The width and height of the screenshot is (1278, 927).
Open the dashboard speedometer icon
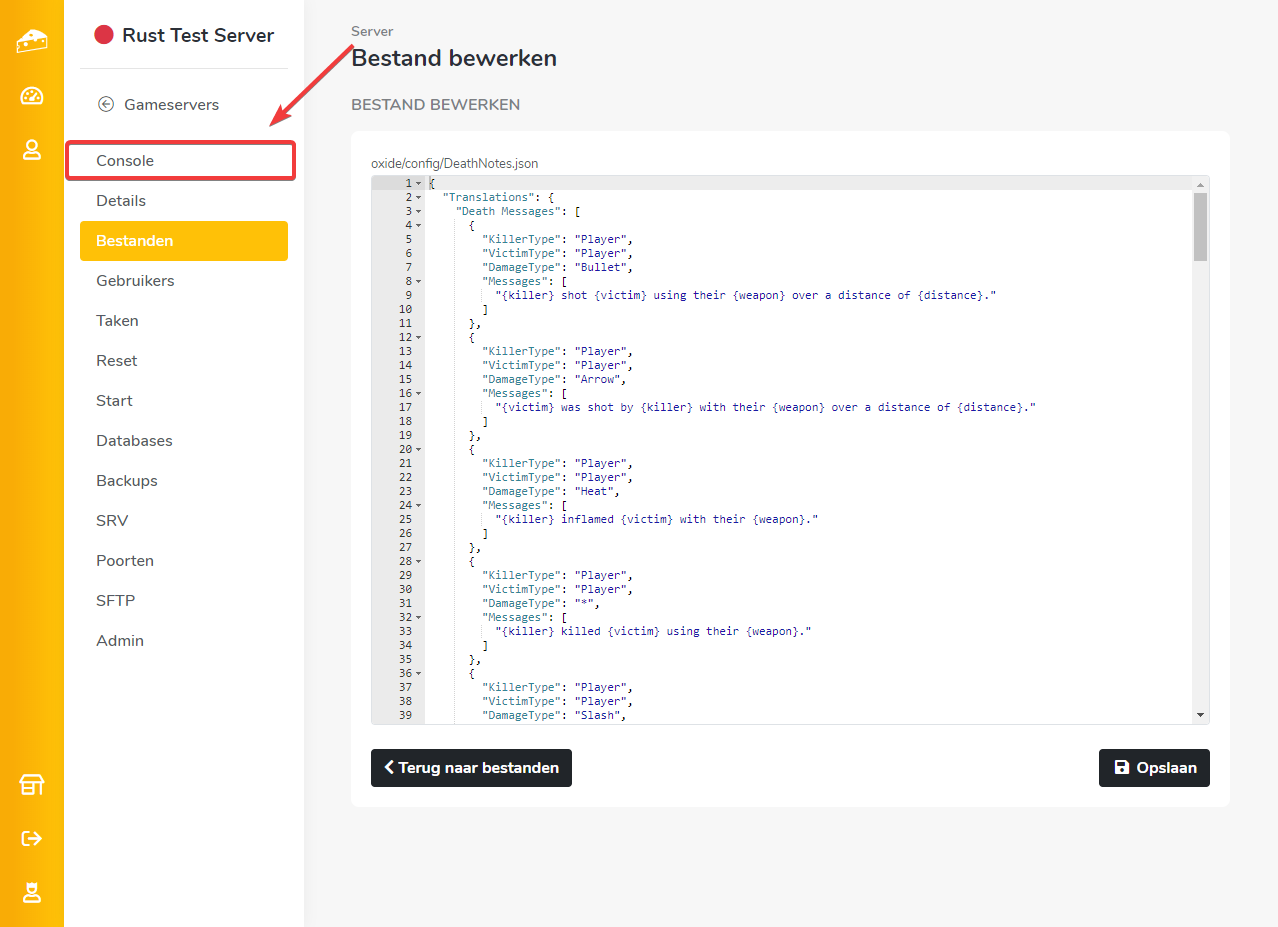(x=32, y=96)
